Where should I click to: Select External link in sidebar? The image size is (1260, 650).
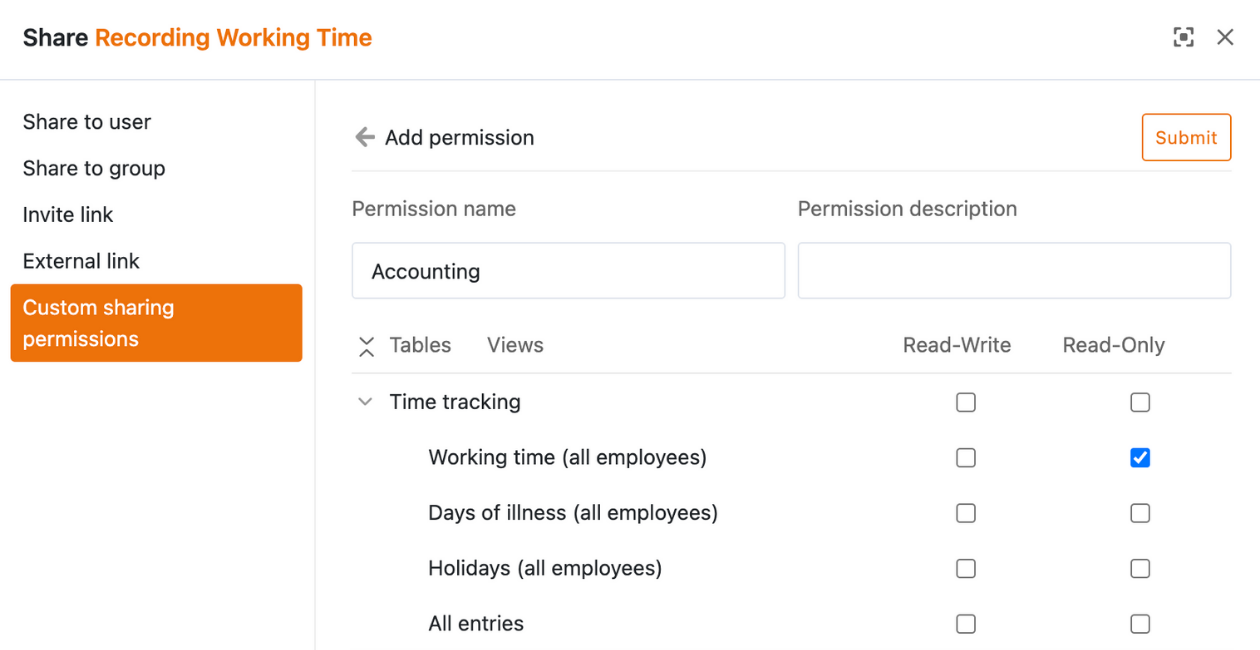(81, 261)
